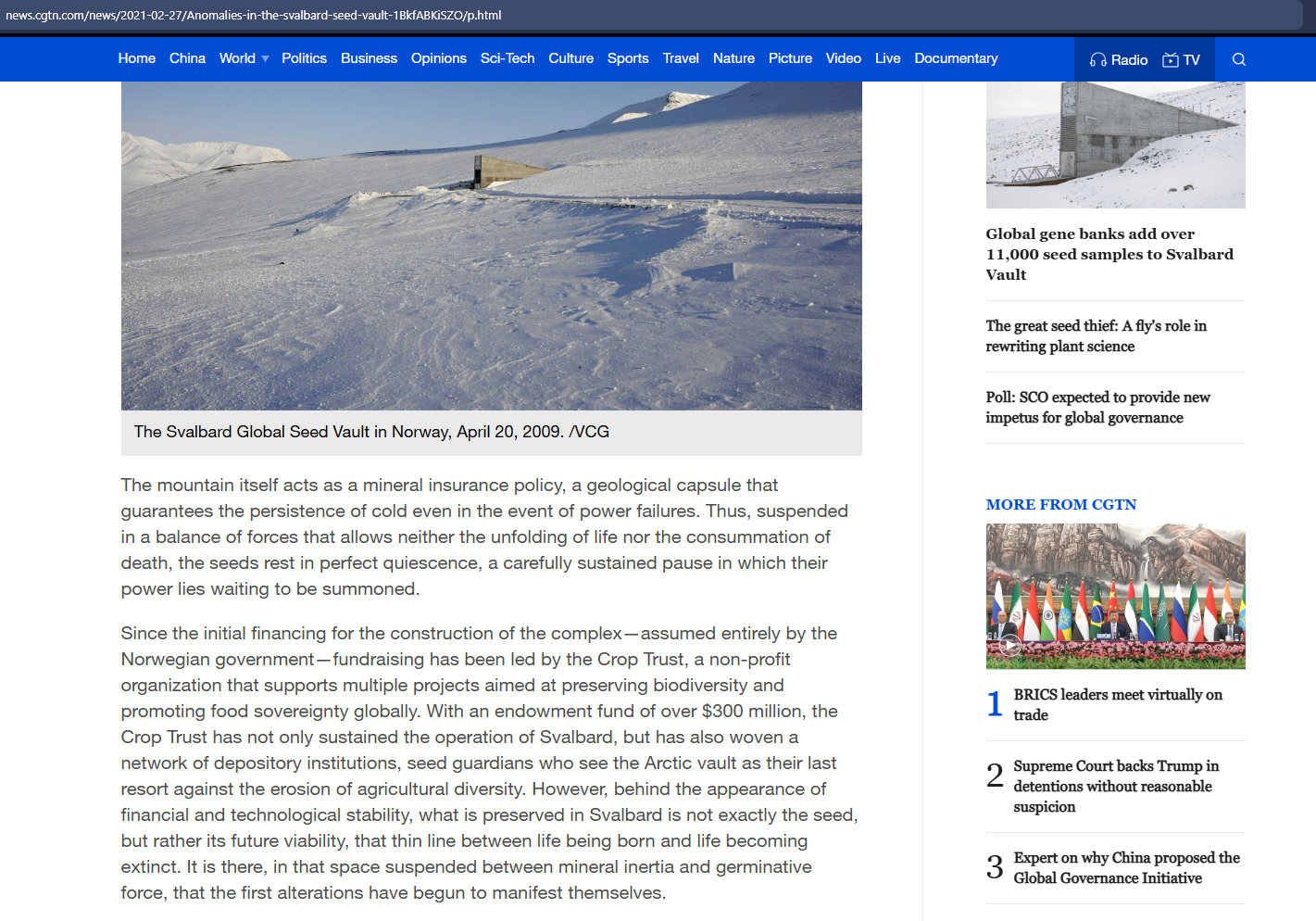This screenshot has width=1316, height=921.
Task: Select the Documentary nav item
Action: pos(956,58)
